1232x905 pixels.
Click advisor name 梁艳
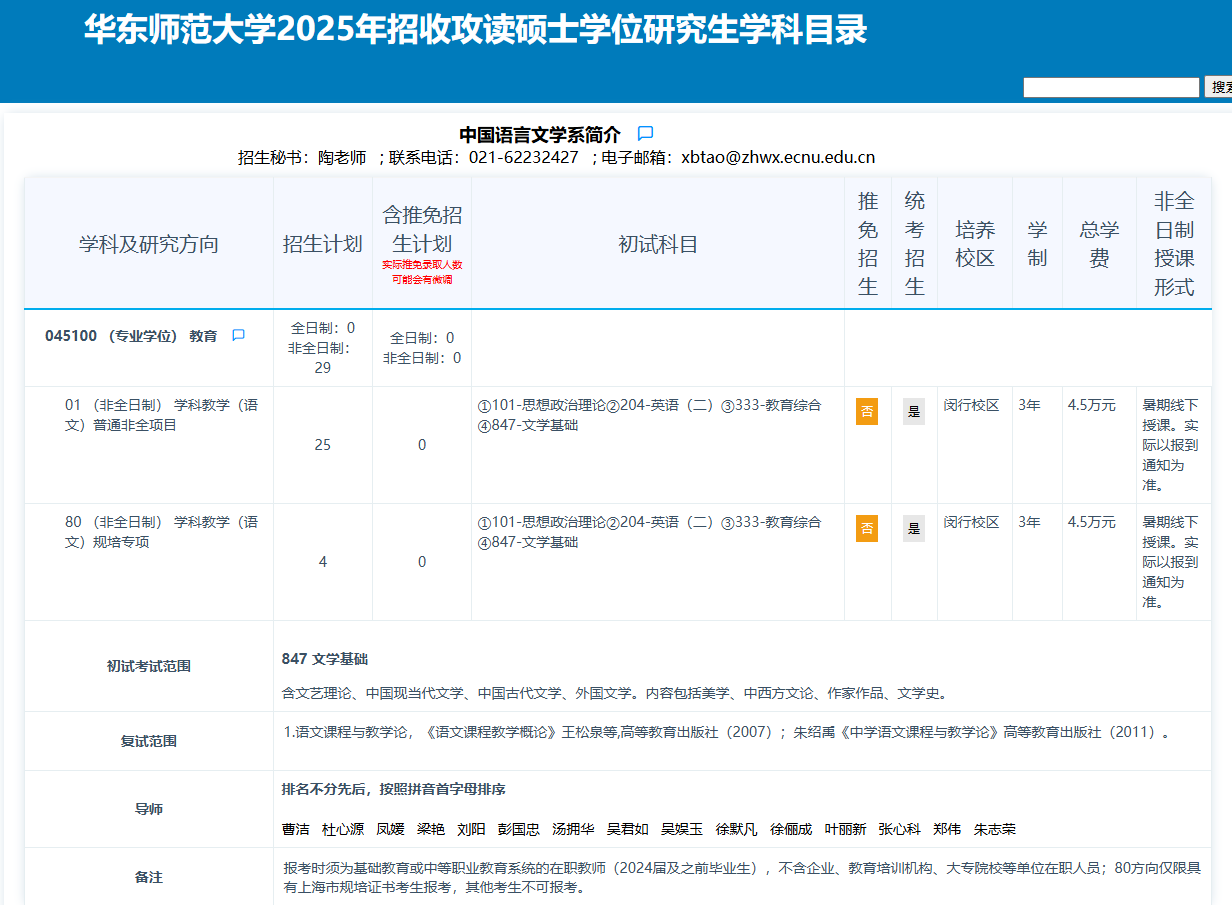point(431,829)
